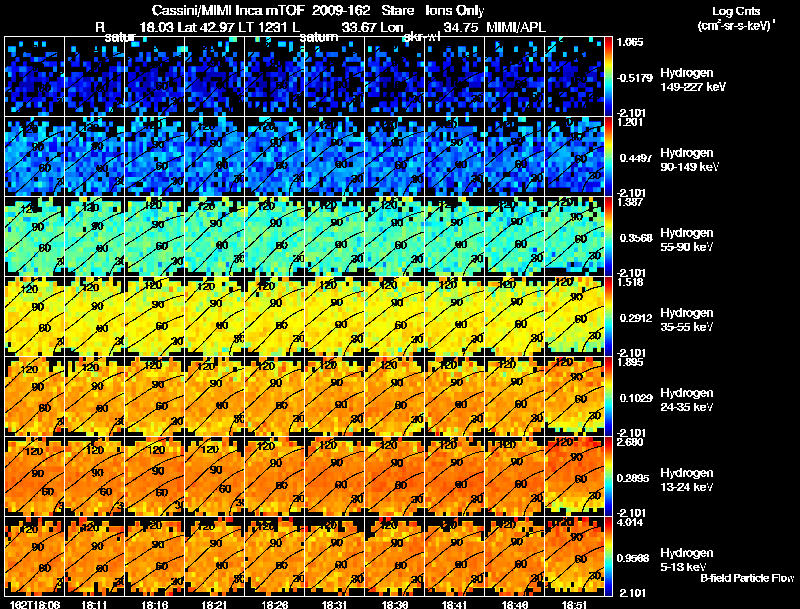800x609 pixels.
Task: Click the colorbar midpoint value '0.3568'
Action: 636,238
